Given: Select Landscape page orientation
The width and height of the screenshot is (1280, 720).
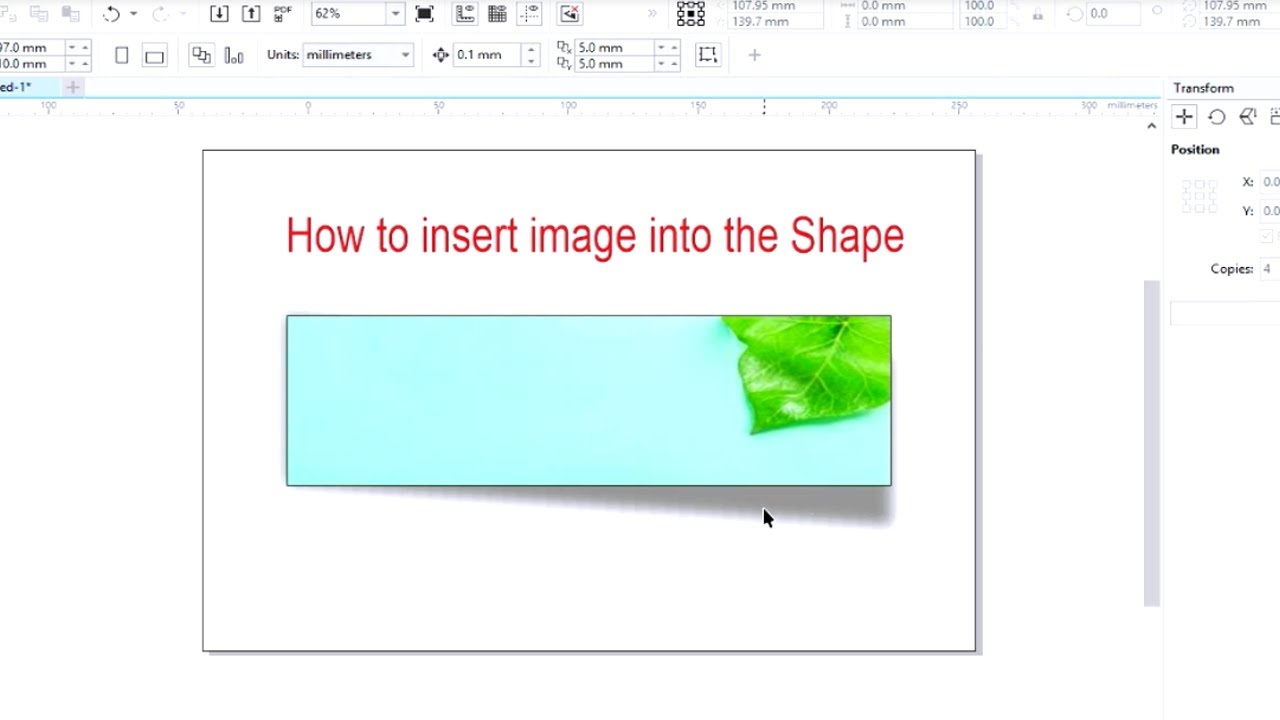Looking at the screenshot, I should tap(154, 56).
